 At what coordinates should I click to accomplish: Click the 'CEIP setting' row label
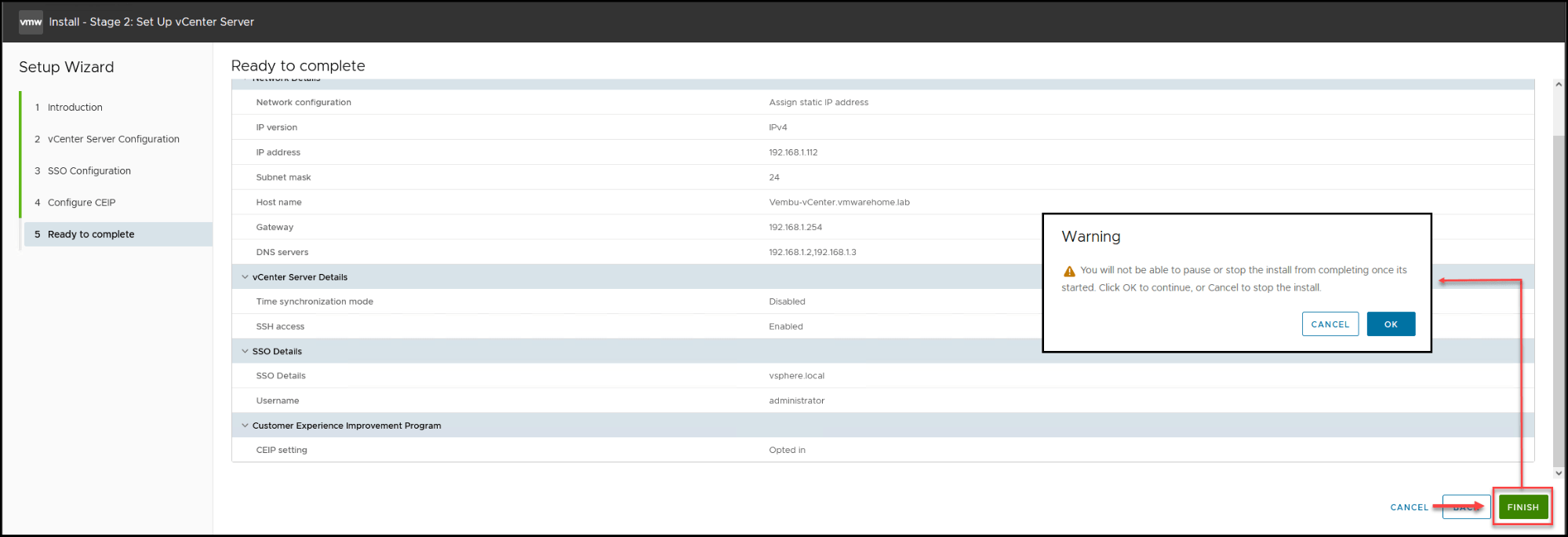[282, 451]
